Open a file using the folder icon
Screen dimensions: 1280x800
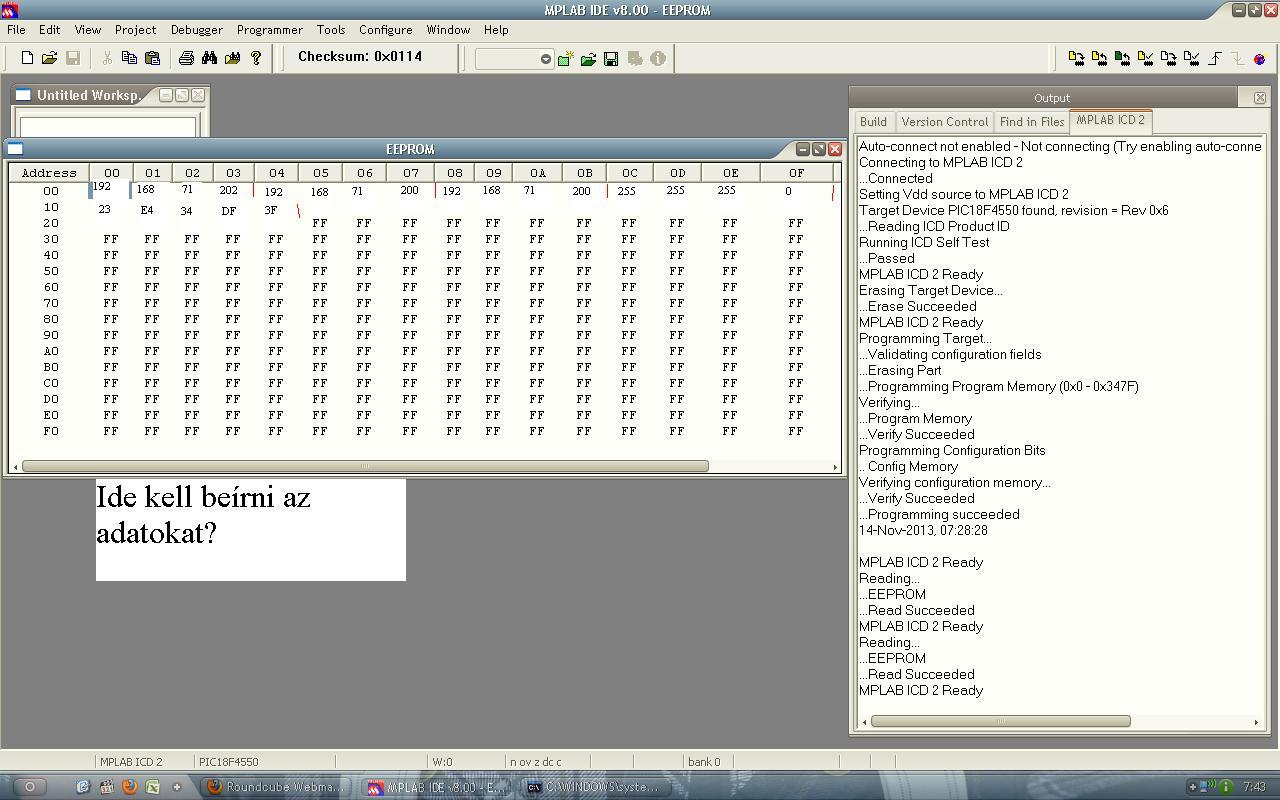(49, 58)
